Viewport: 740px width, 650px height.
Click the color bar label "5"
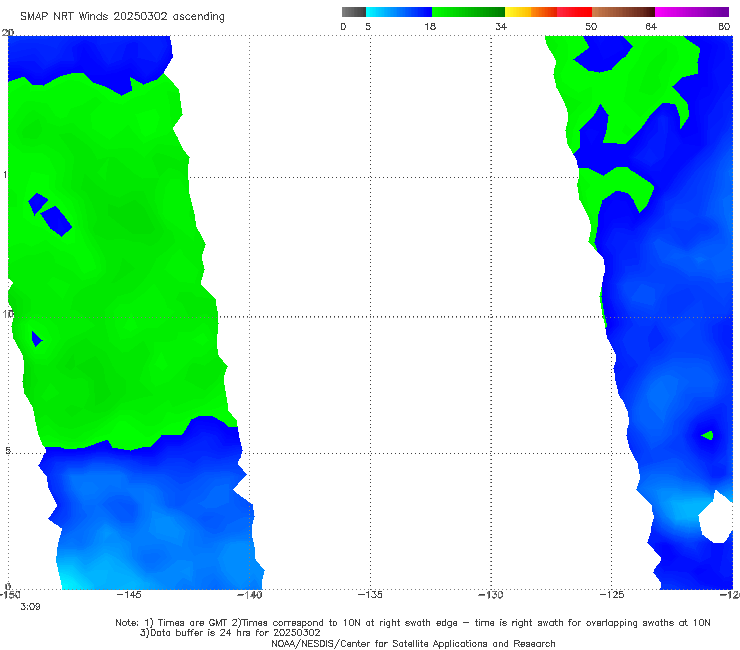pos(368,26)
